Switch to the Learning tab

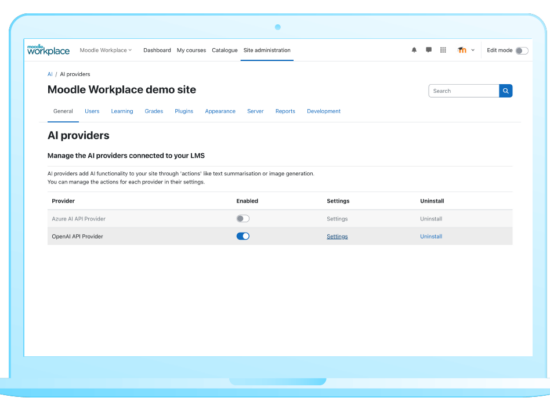[x=122, y=111]
